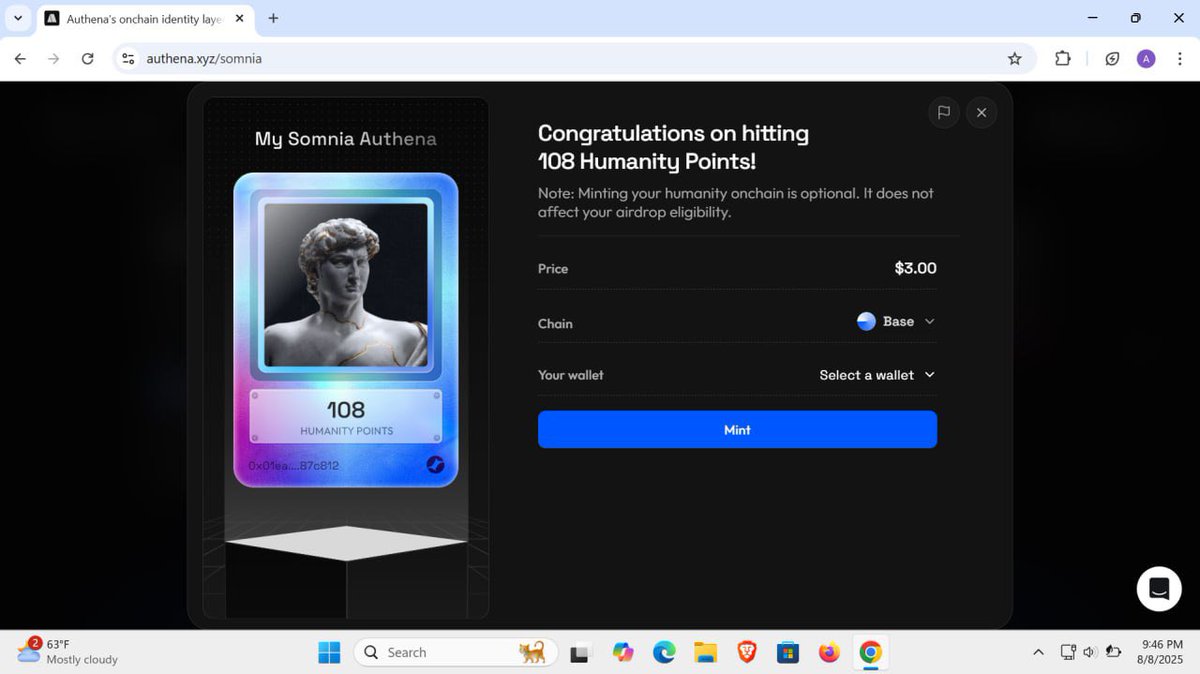Image resolution: width=1200 pixels, height=674 pixels.
Task: Launch Brave browser from the taskbar
Action: [746, 652]
